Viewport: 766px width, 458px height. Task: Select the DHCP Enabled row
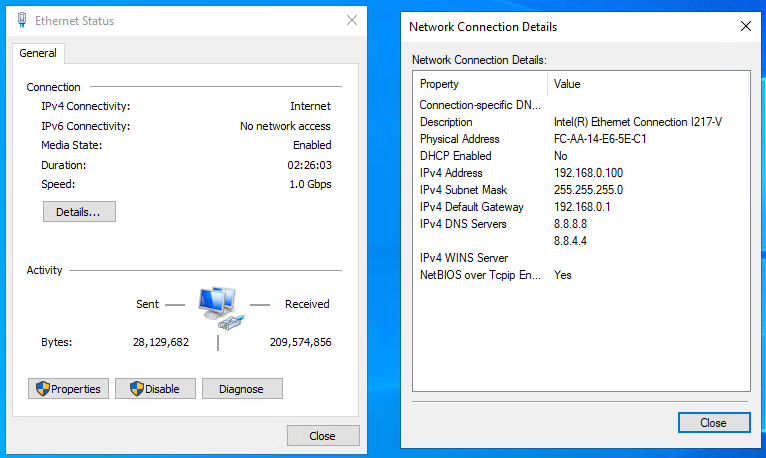(581, 156)
